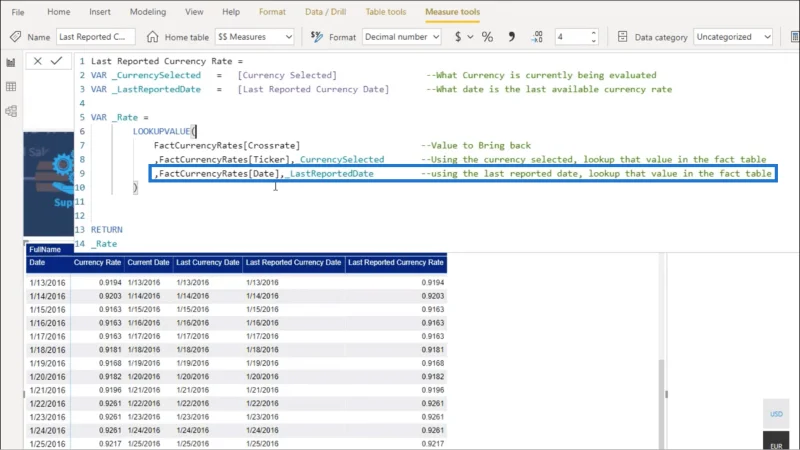Switch to the Home ribbon tab
This screenshot has width=800, height=450.
(59, 12)
